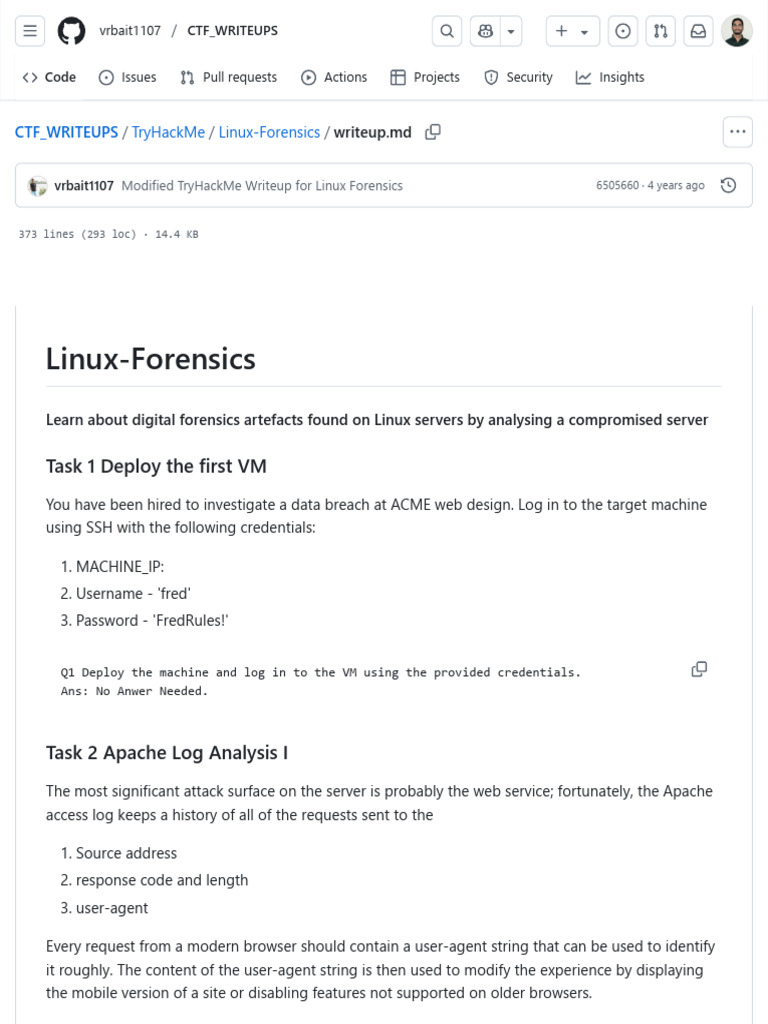This screenshot has height=1024, width=768.
Task: Open the user profile avatar
Action: point(737,31)
